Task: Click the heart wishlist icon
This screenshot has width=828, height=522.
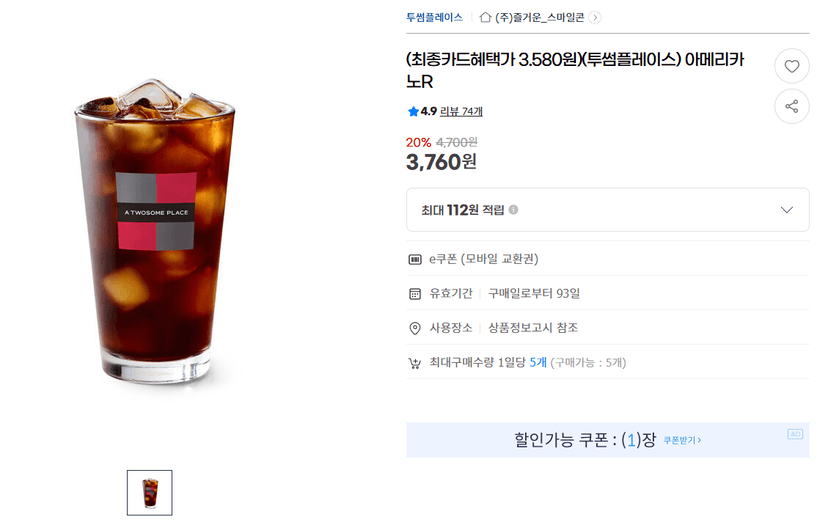Action: [792, 67]
